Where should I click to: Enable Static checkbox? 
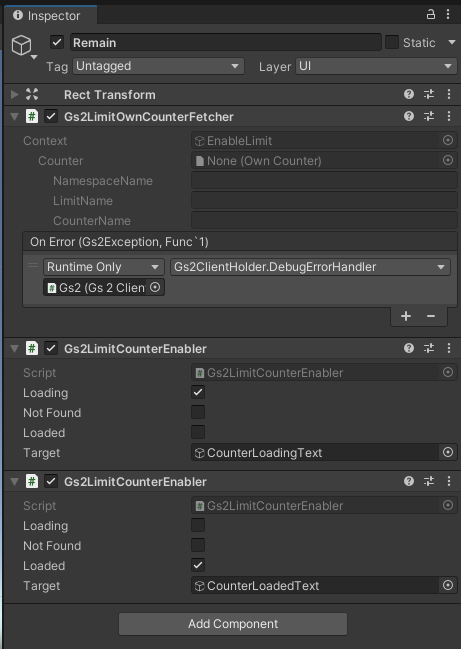[x=392, y=42]
